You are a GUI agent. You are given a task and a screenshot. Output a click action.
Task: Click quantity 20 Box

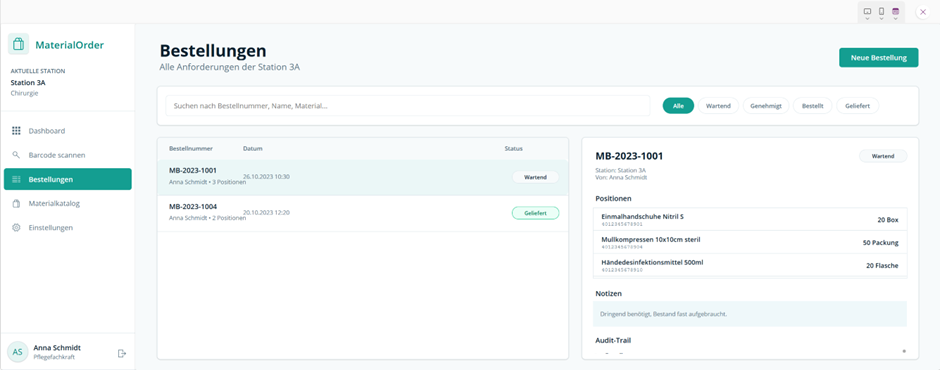888,220
